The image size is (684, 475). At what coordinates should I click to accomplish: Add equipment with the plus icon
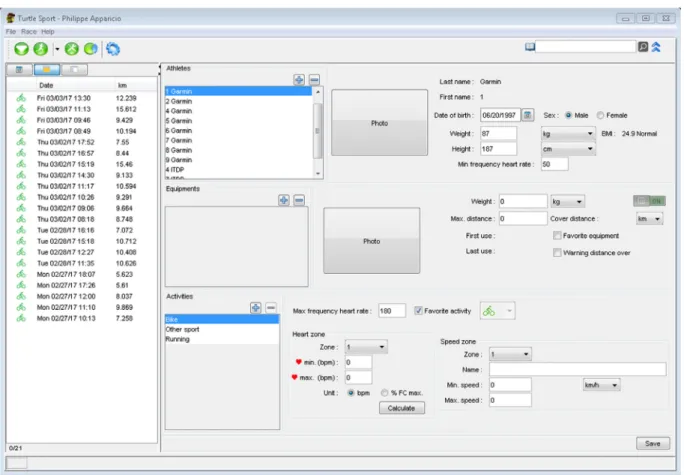[284, 200]
